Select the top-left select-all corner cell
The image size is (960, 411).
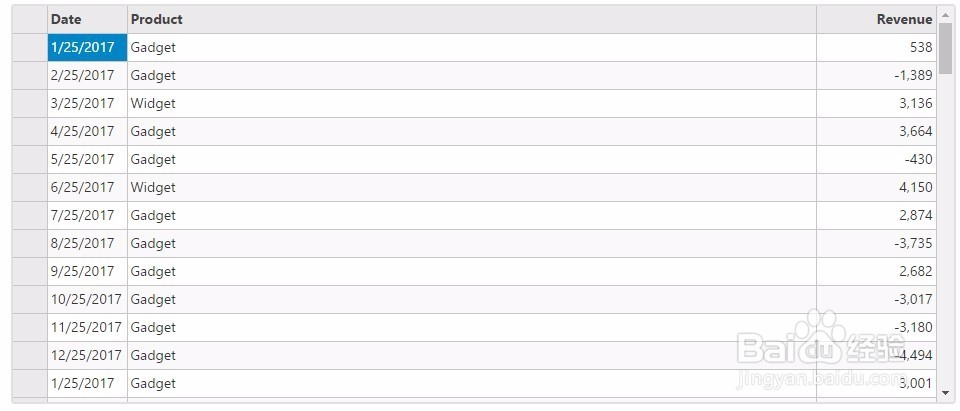(29, 19)
